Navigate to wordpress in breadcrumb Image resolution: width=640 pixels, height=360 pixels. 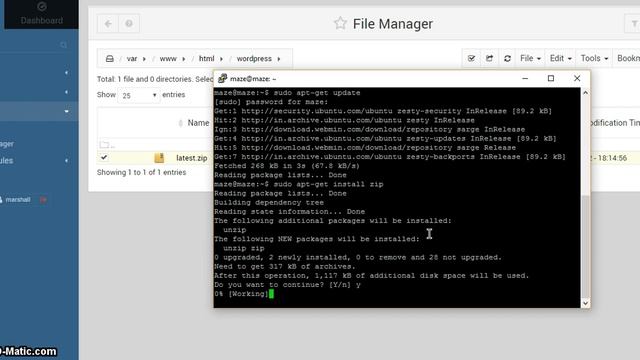tap(254, 59)
